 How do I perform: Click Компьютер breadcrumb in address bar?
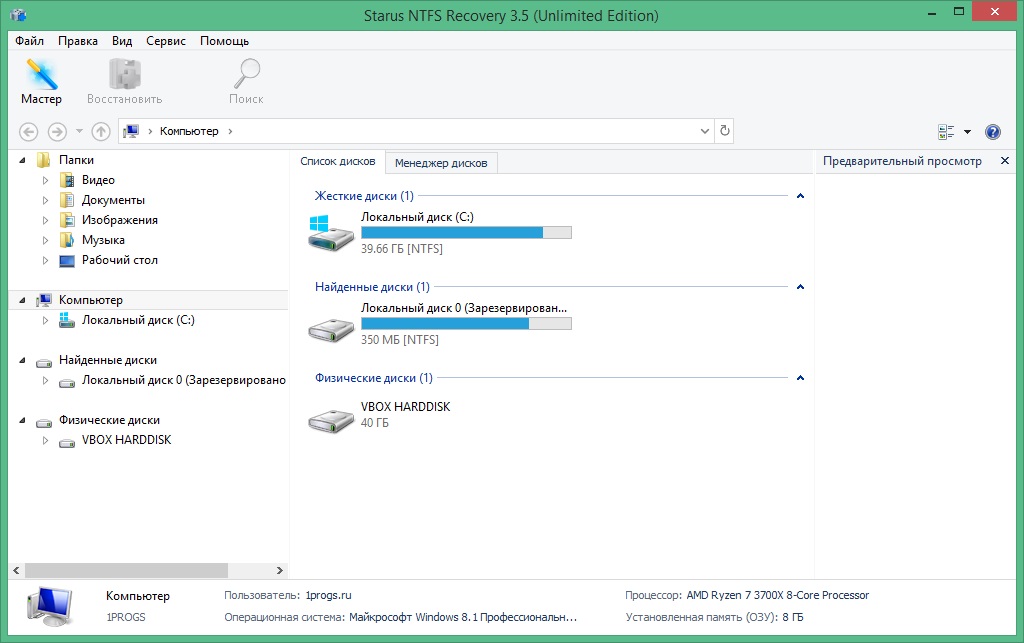[189, 131]
